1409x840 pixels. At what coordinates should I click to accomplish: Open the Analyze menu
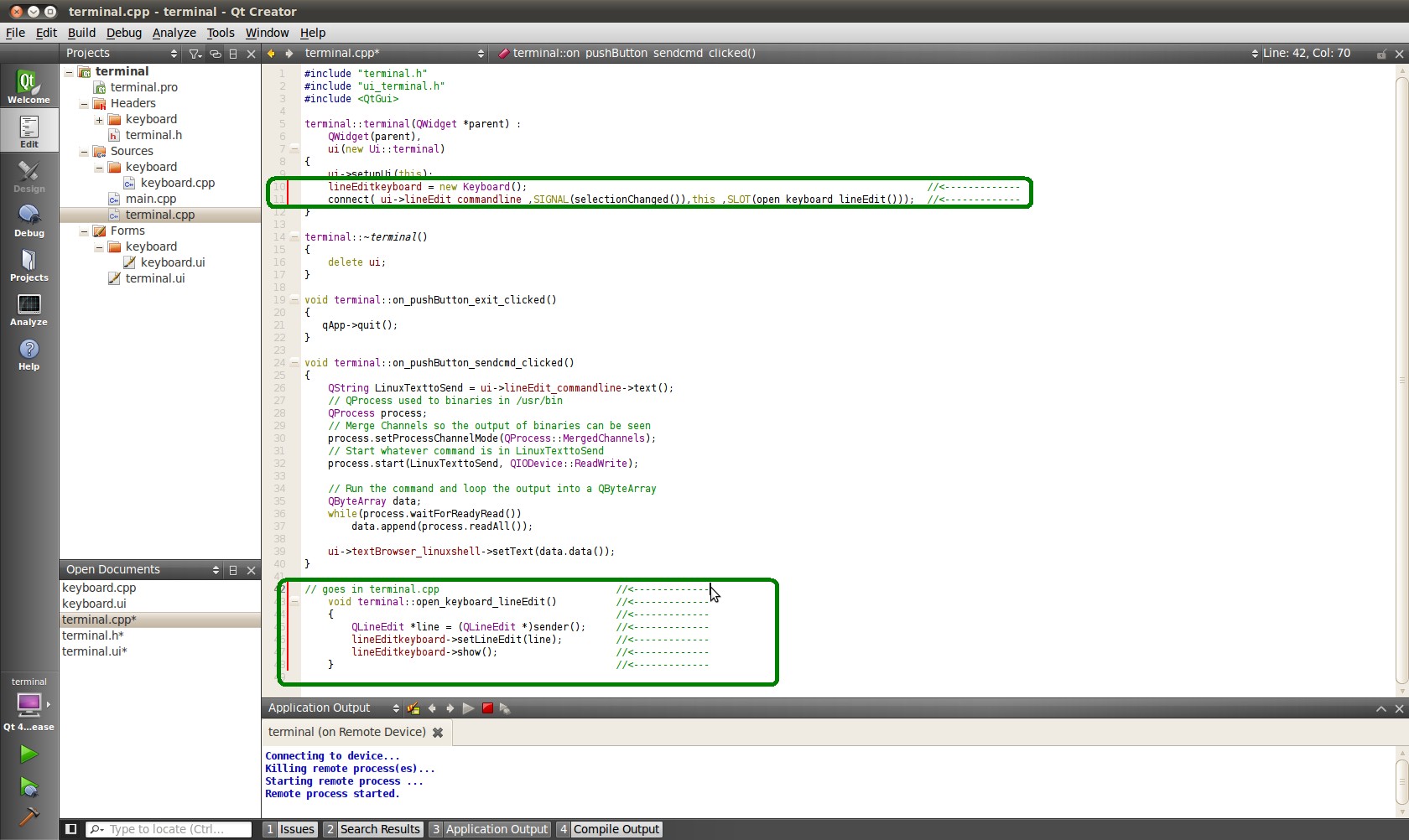tap(174, 33)
